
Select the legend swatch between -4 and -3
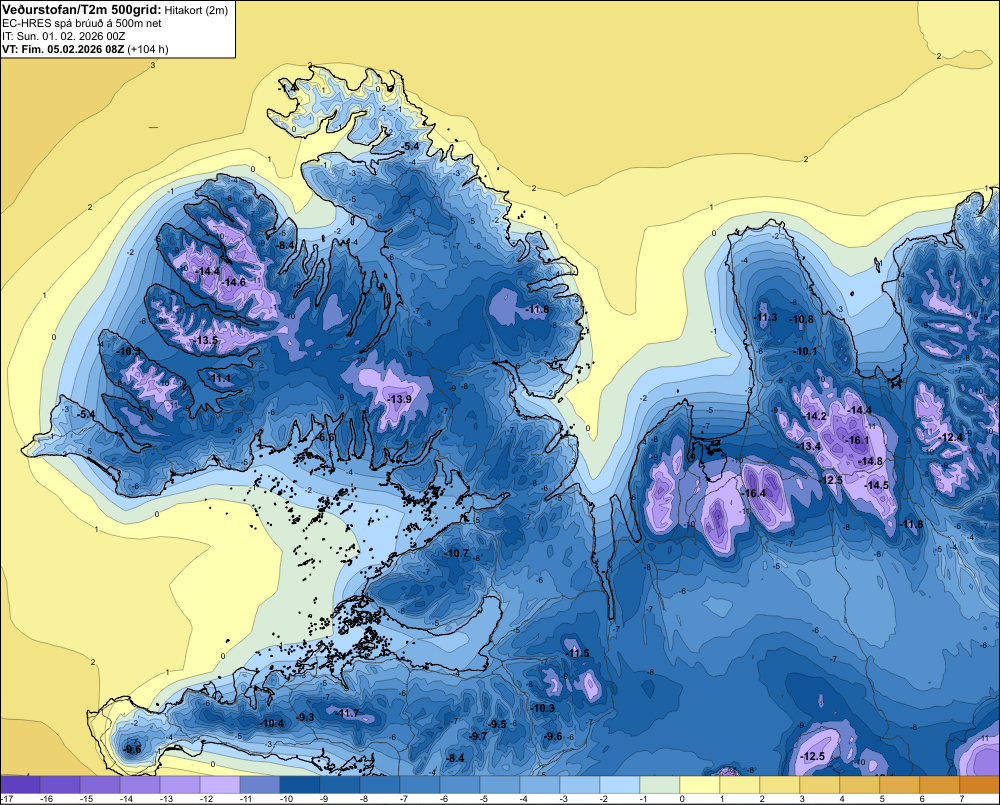point(540,785)
